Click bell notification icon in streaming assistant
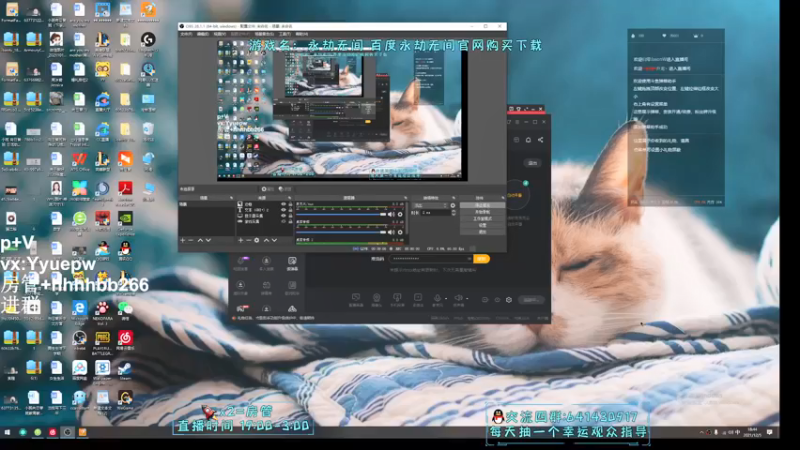Screen dimensions: 800x450 [529, 140]
